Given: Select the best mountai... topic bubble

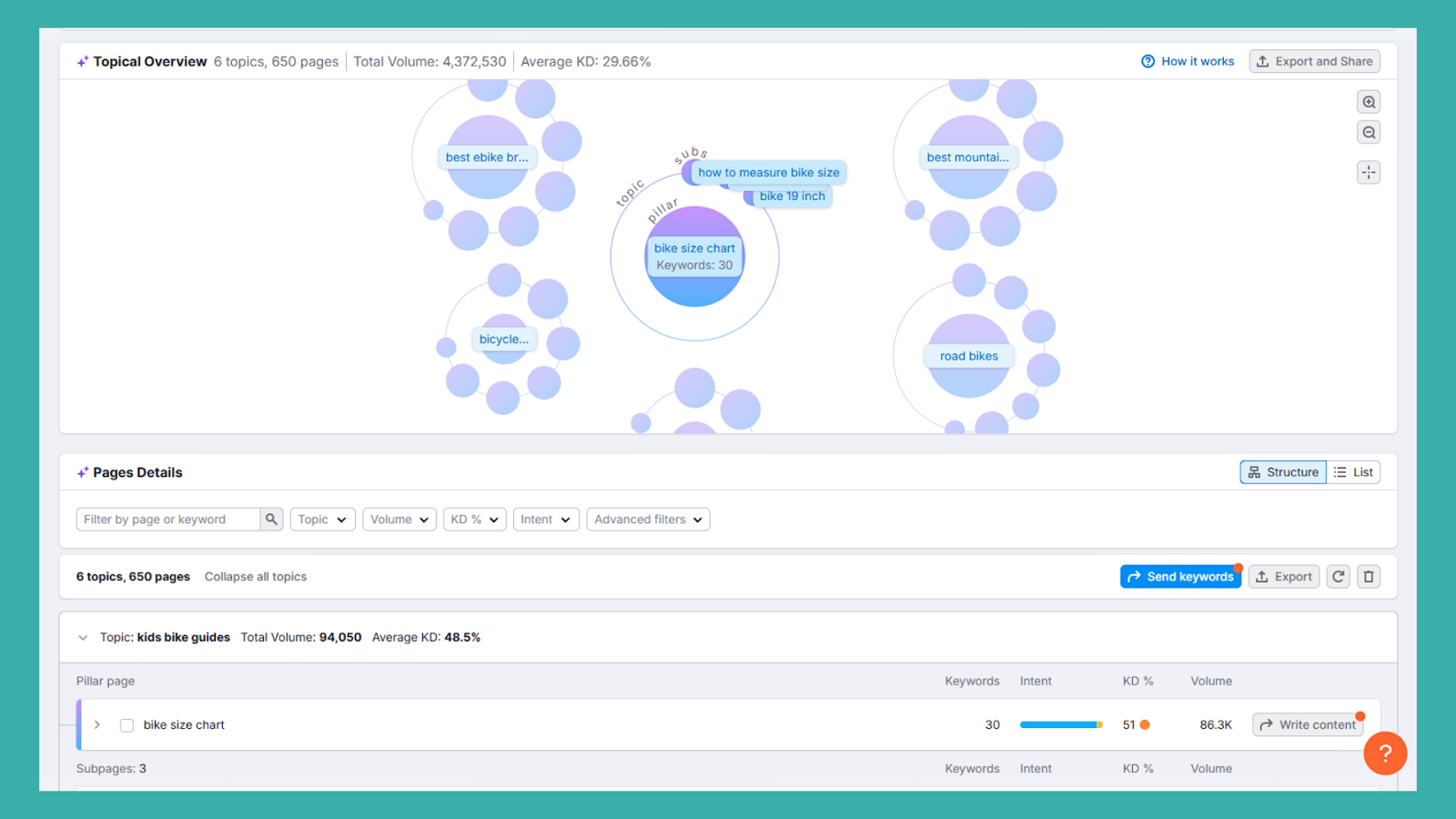Looking at the screenshot, I should (x=968, y=157).
